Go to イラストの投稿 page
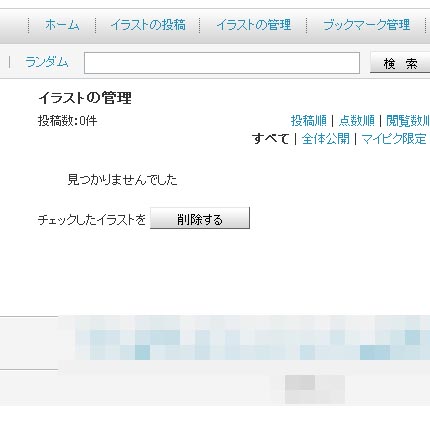The width and height of the screenshot is (430, 430). pos(148,25)
